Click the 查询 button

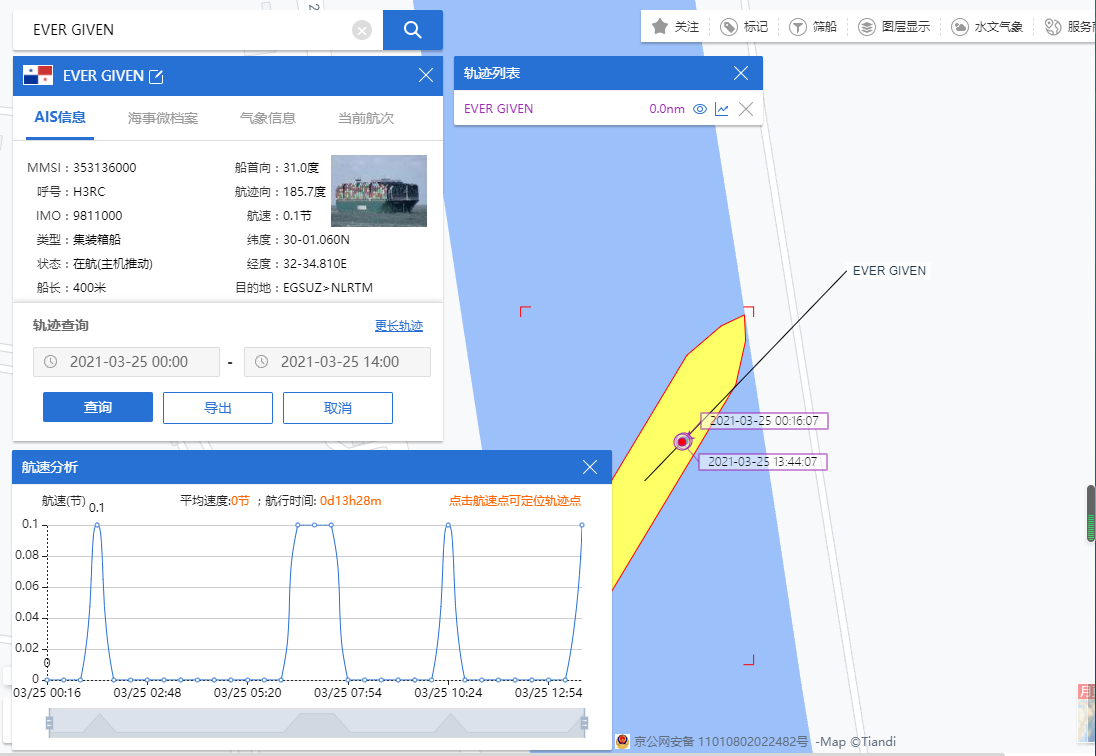(x=98, y=407)
